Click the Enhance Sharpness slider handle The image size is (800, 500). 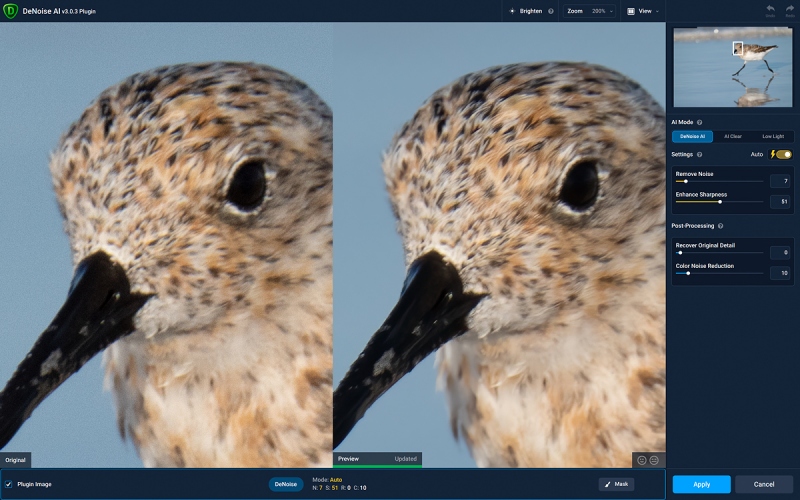(x=720, y=202)
